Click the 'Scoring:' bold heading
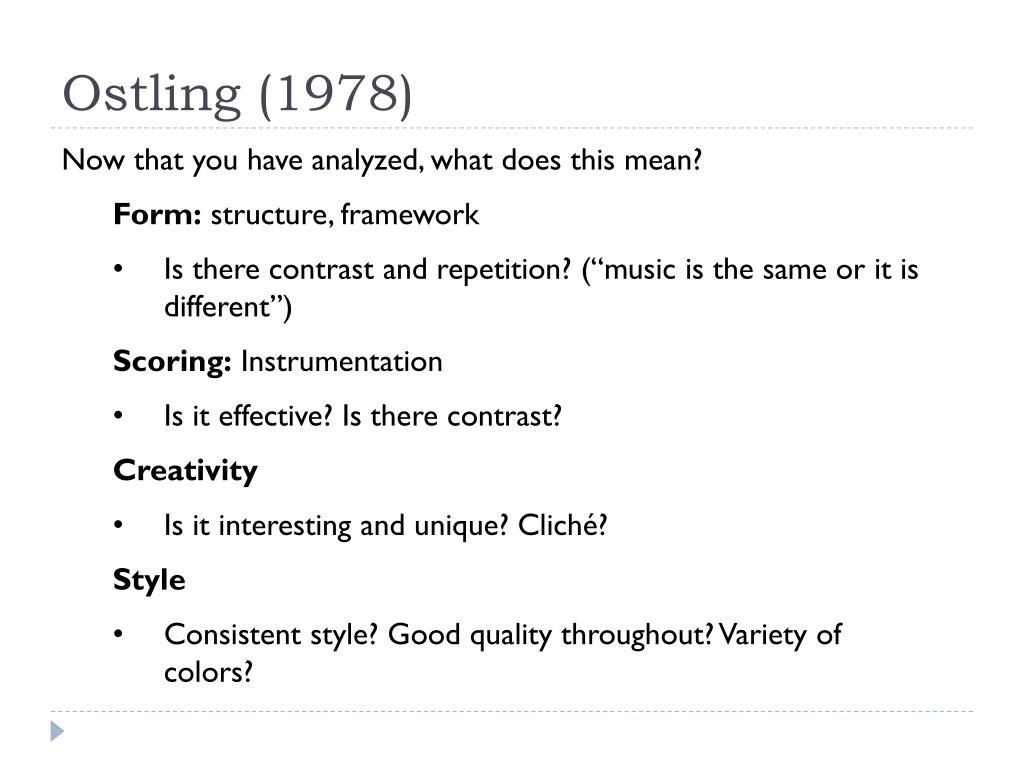Image resolution: width=1024 pixels, height=768 pixels. click(172, 361)
